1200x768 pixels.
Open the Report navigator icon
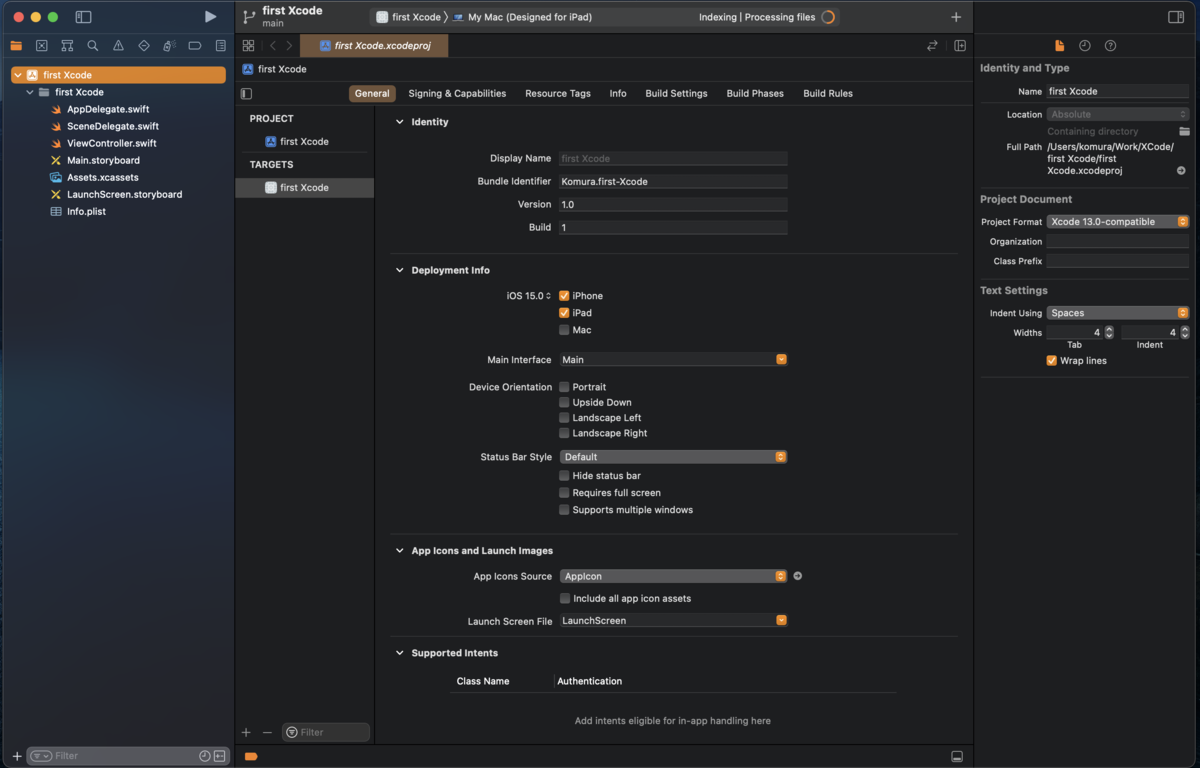pyautogui.click(x=221, y=46)
